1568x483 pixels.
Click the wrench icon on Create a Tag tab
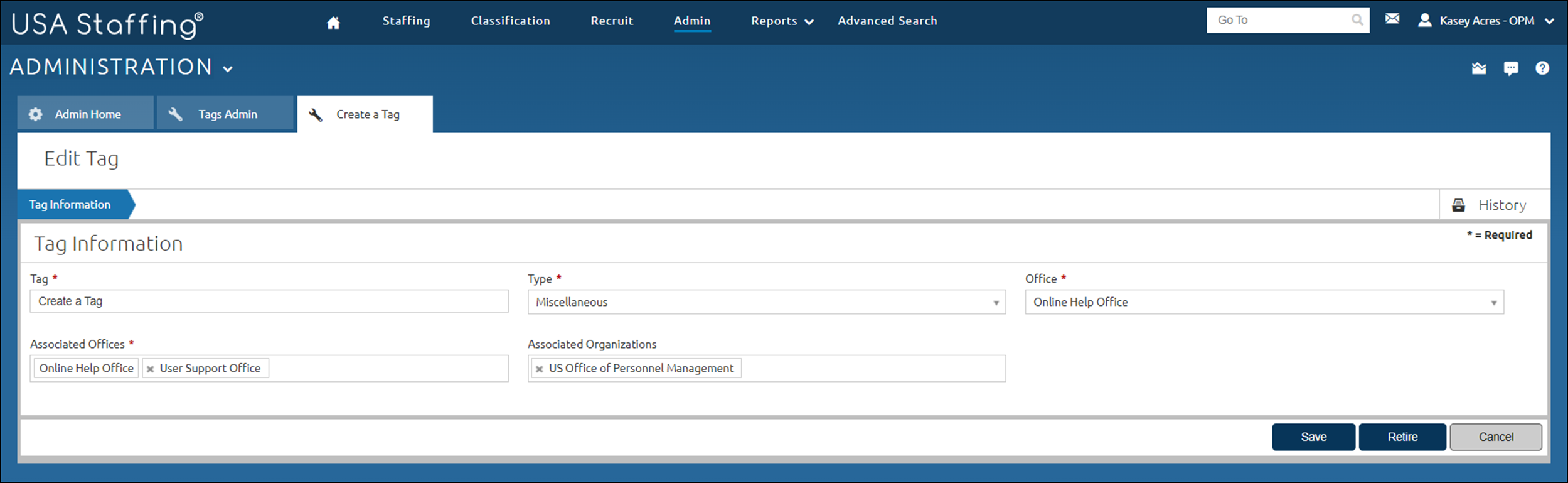pyautogui.click(x=316, y=114)
